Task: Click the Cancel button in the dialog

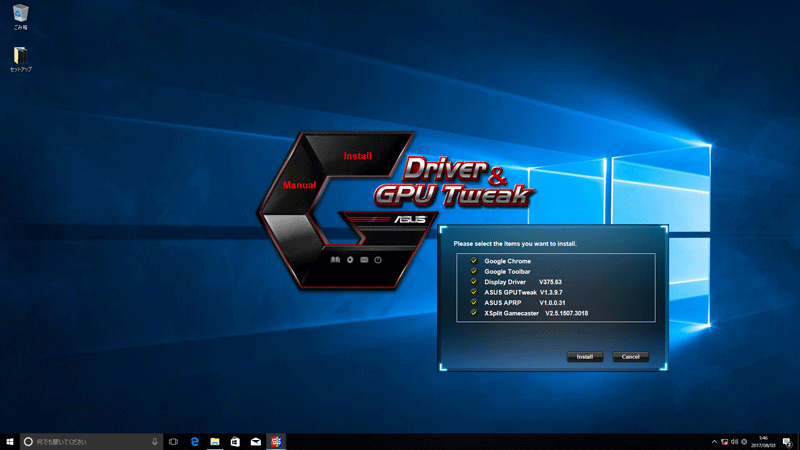Action: coord(631,357)
